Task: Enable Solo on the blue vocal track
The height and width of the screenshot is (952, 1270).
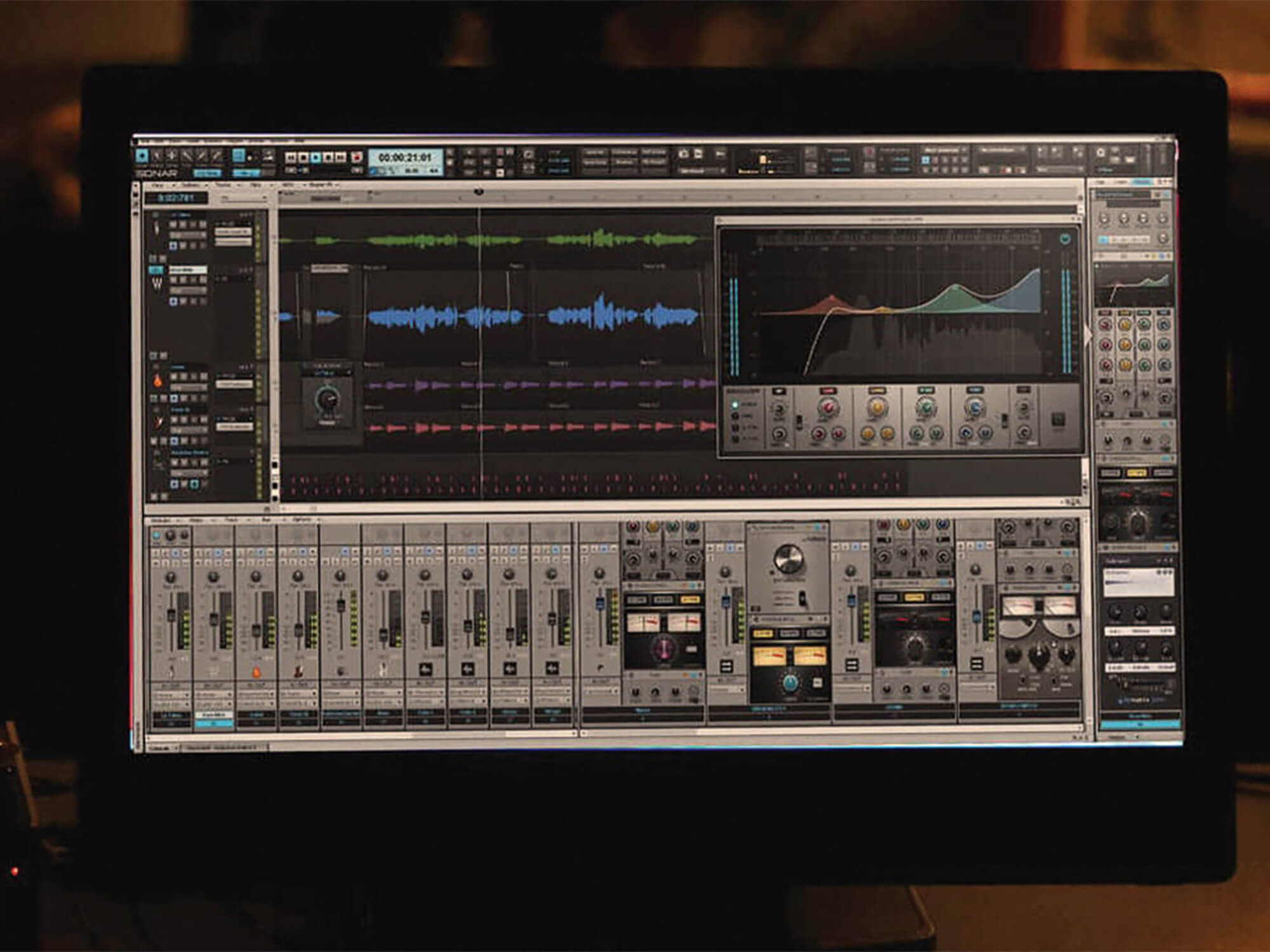Action: [x=184, y=280]
